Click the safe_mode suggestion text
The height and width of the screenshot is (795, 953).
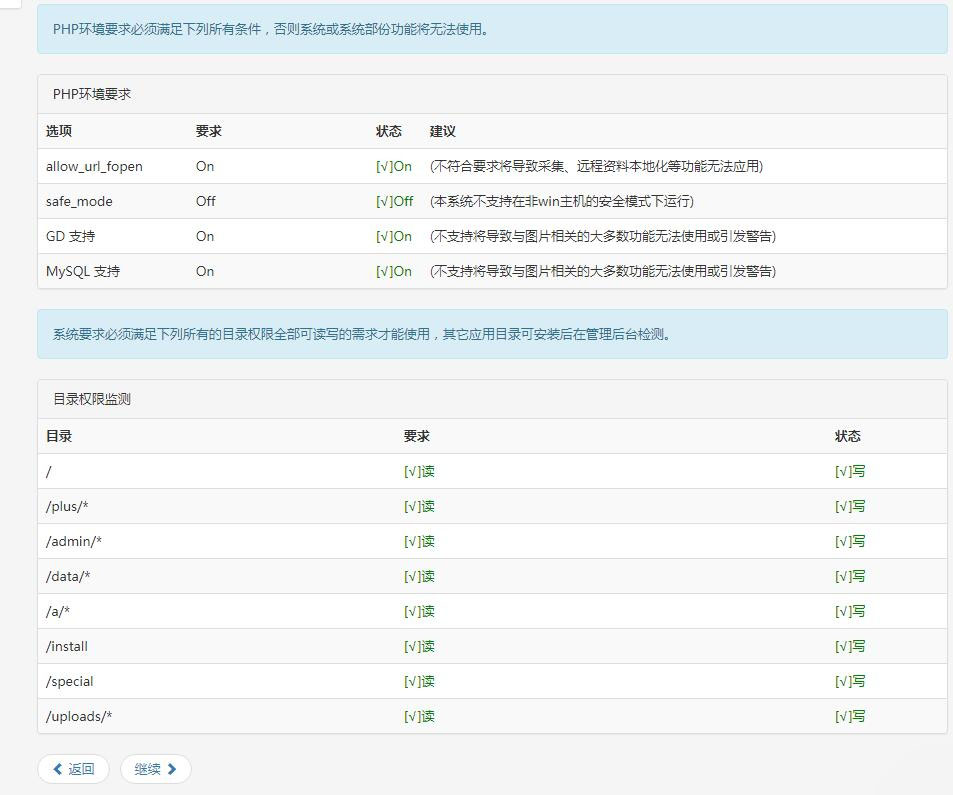(561, 201)
